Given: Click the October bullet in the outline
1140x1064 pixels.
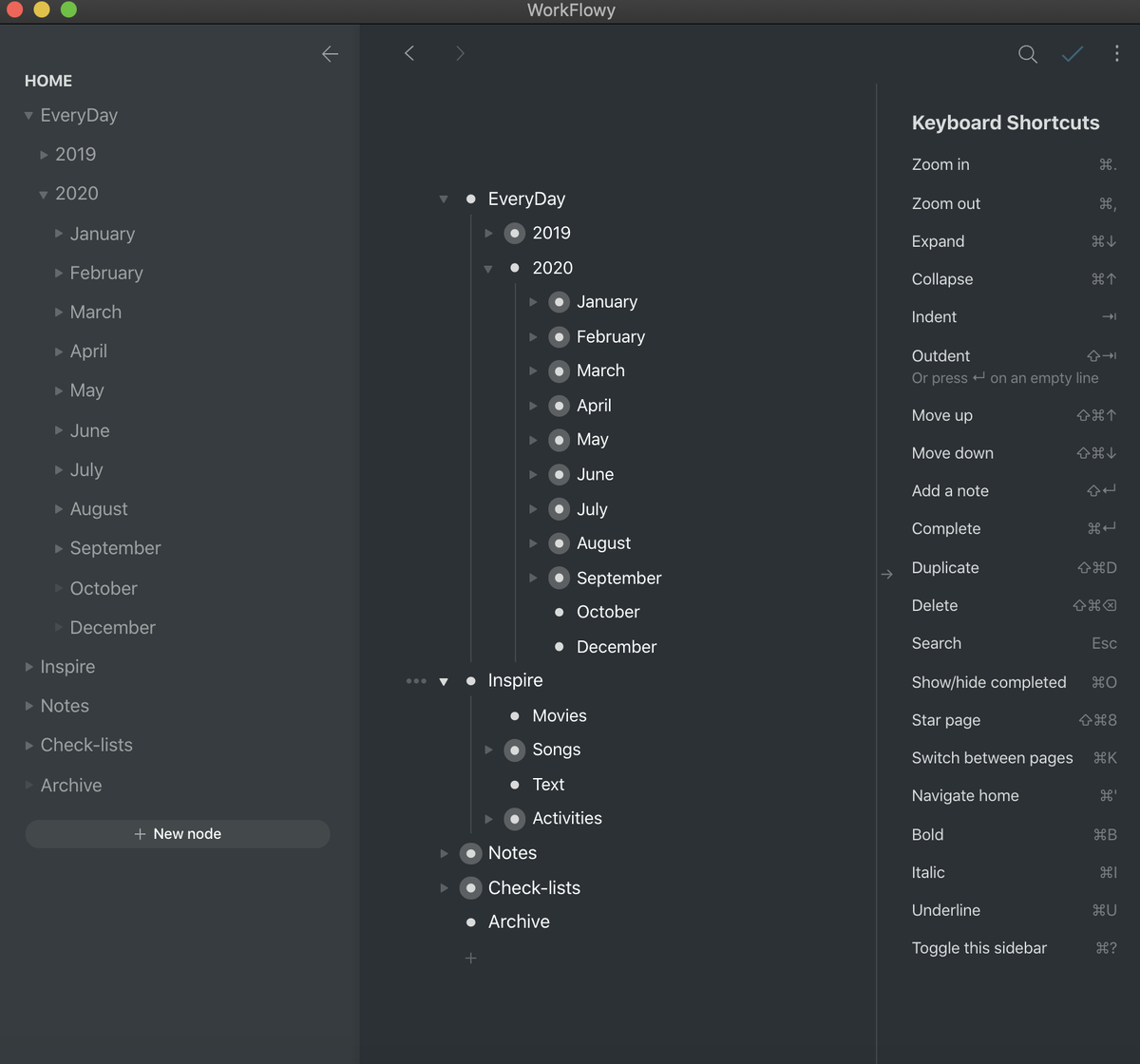Looking at the screenshot, I should pyautogui.click(x=560, y=612).
